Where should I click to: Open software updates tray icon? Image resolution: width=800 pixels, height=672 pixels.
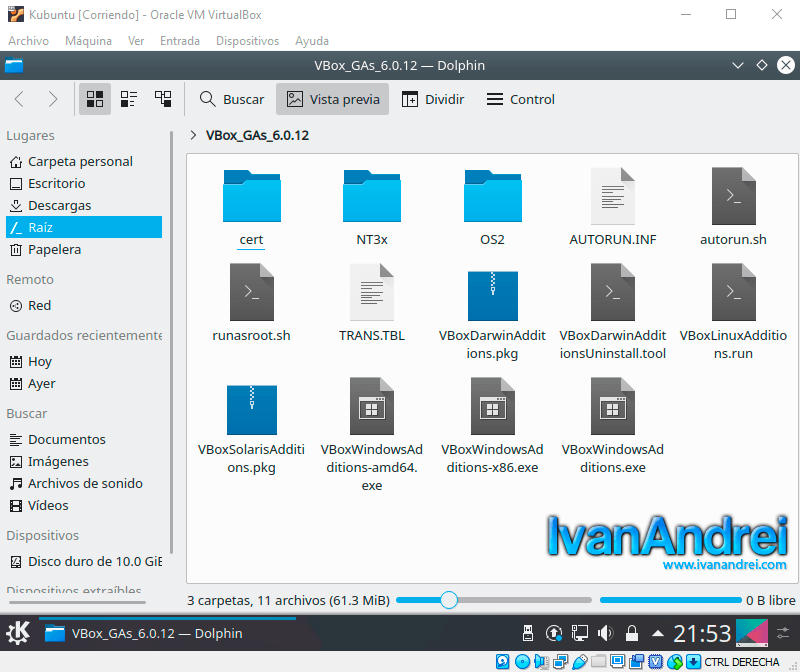click(554, 633)
